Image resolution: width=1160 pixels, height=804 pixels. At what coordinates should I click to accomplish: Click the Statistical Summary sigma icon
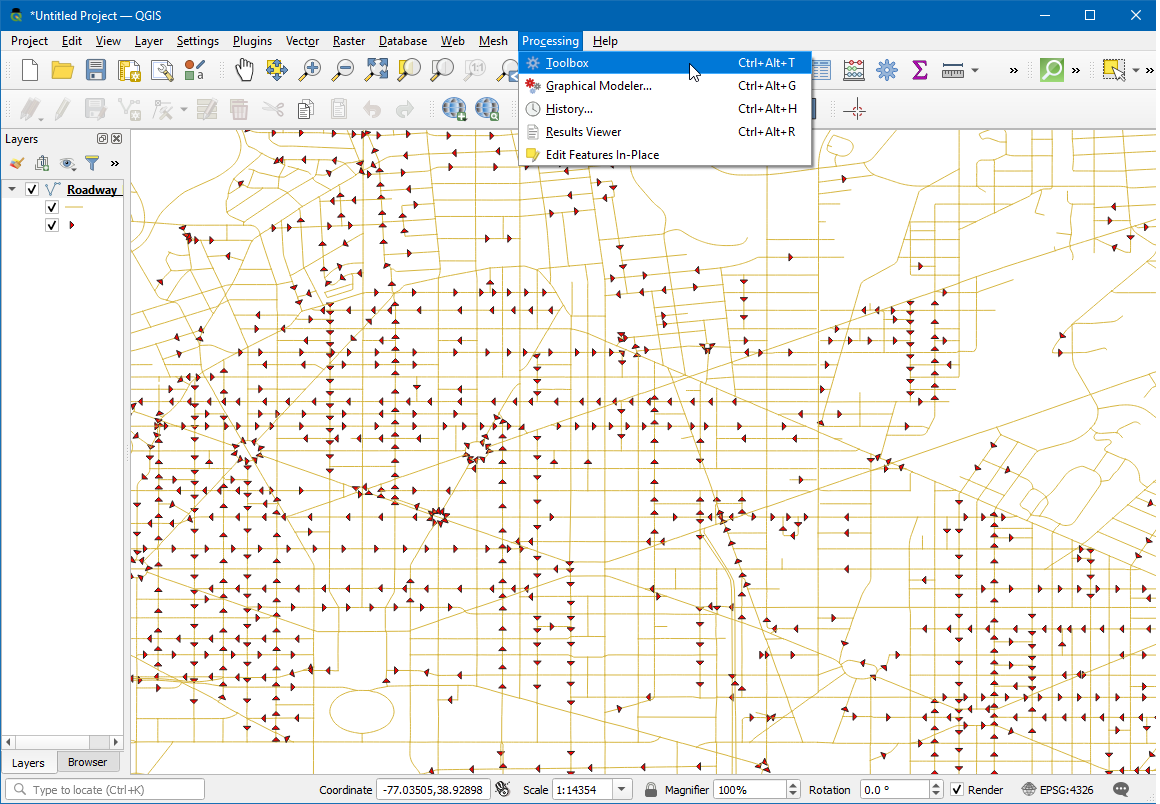[919, 70]
